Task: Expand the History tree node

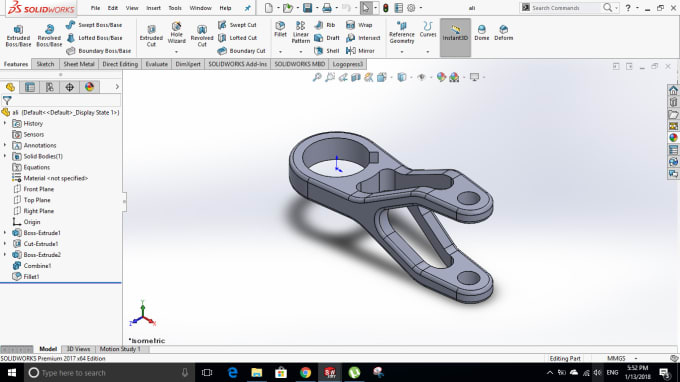Action: (x=5, y=123)
